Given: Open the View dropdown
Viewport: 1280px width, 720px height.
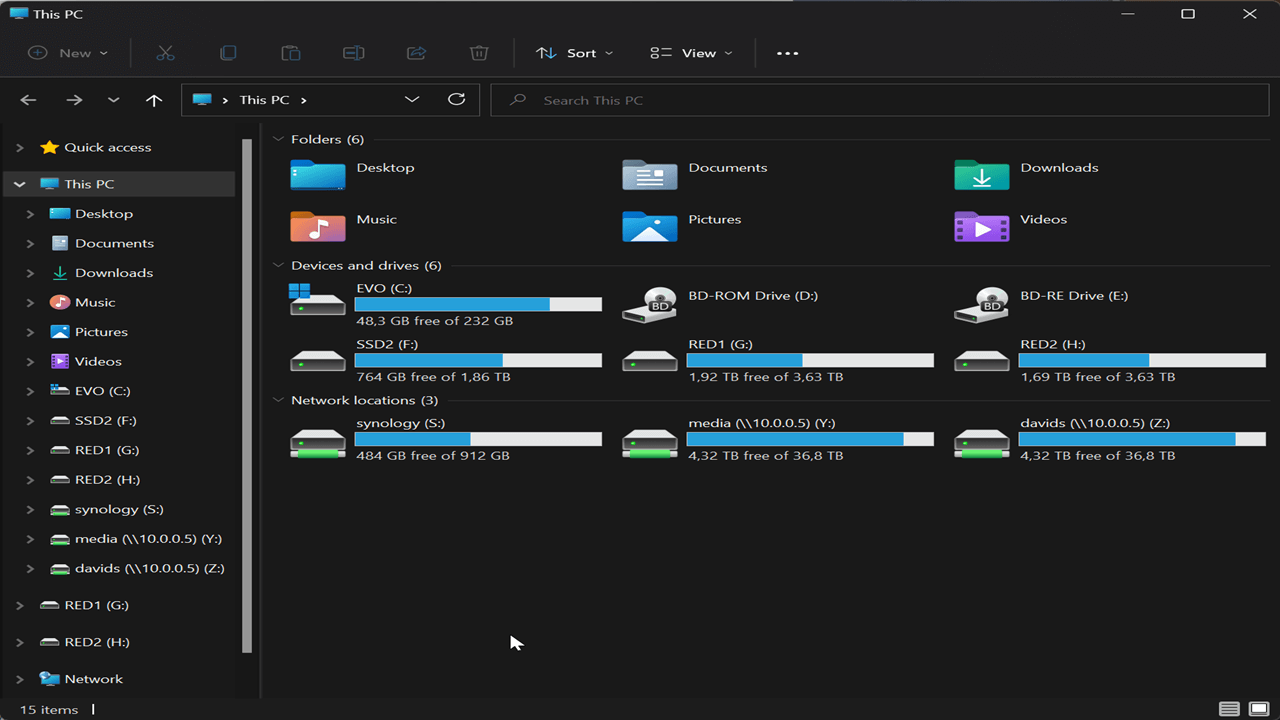Looking at the screenshot, I should pyautogui.click(x=690, y=52).
